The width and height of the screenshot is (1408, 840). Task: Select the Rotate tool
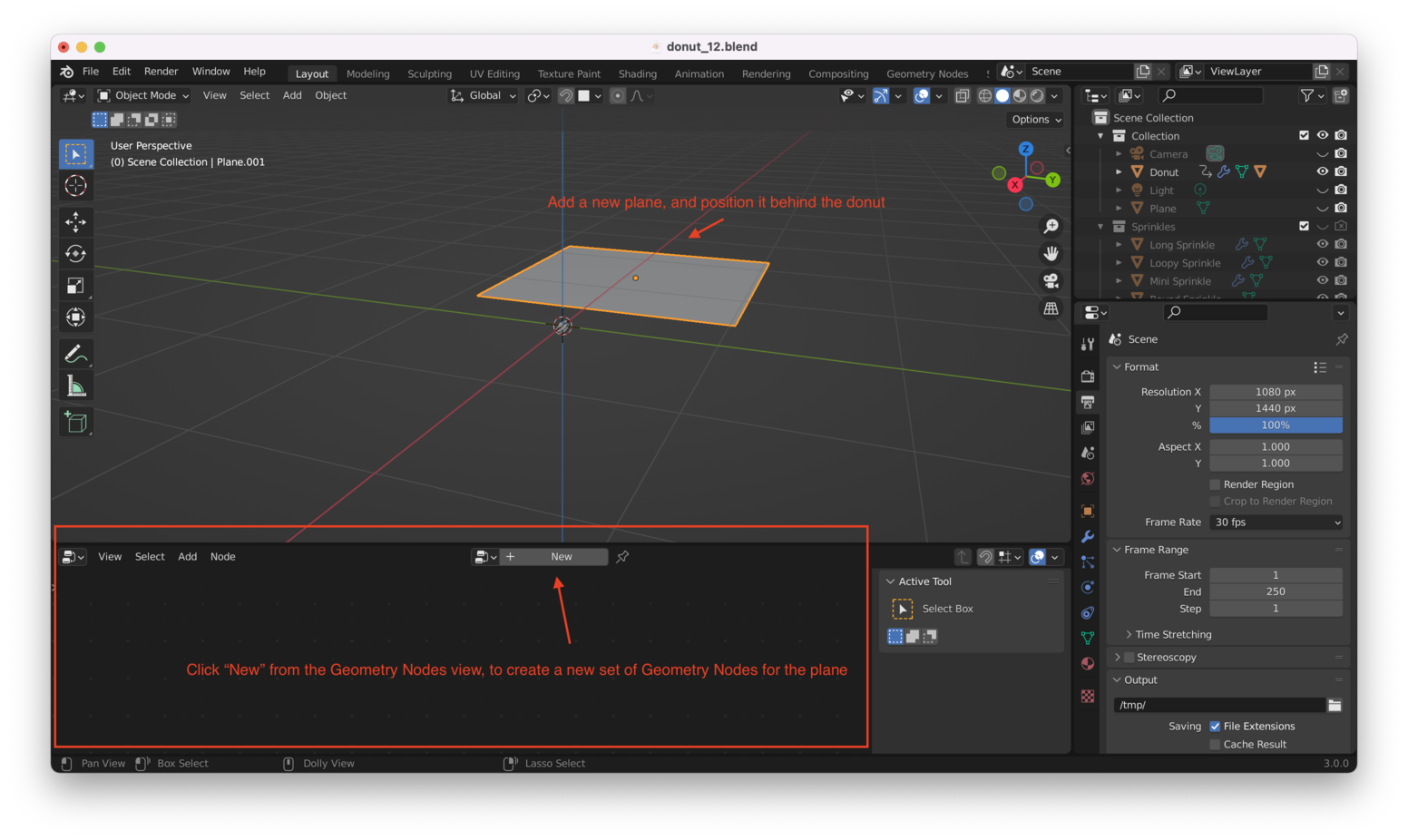[76, 254]
